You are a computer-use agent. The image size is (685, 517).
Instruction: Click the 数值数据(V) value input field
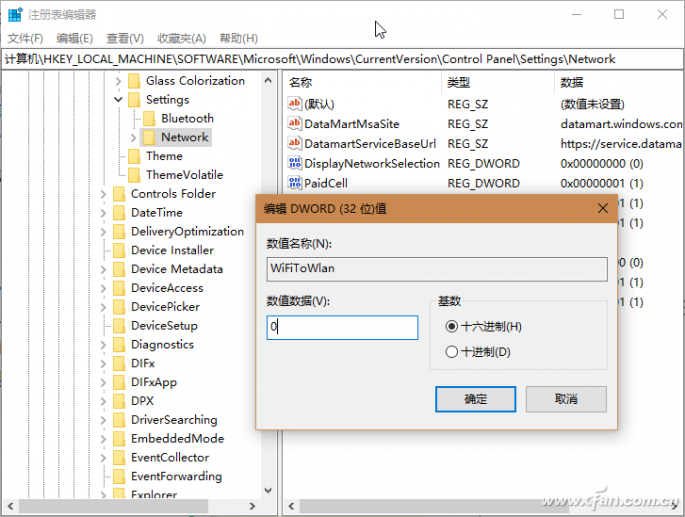[342, 327]
